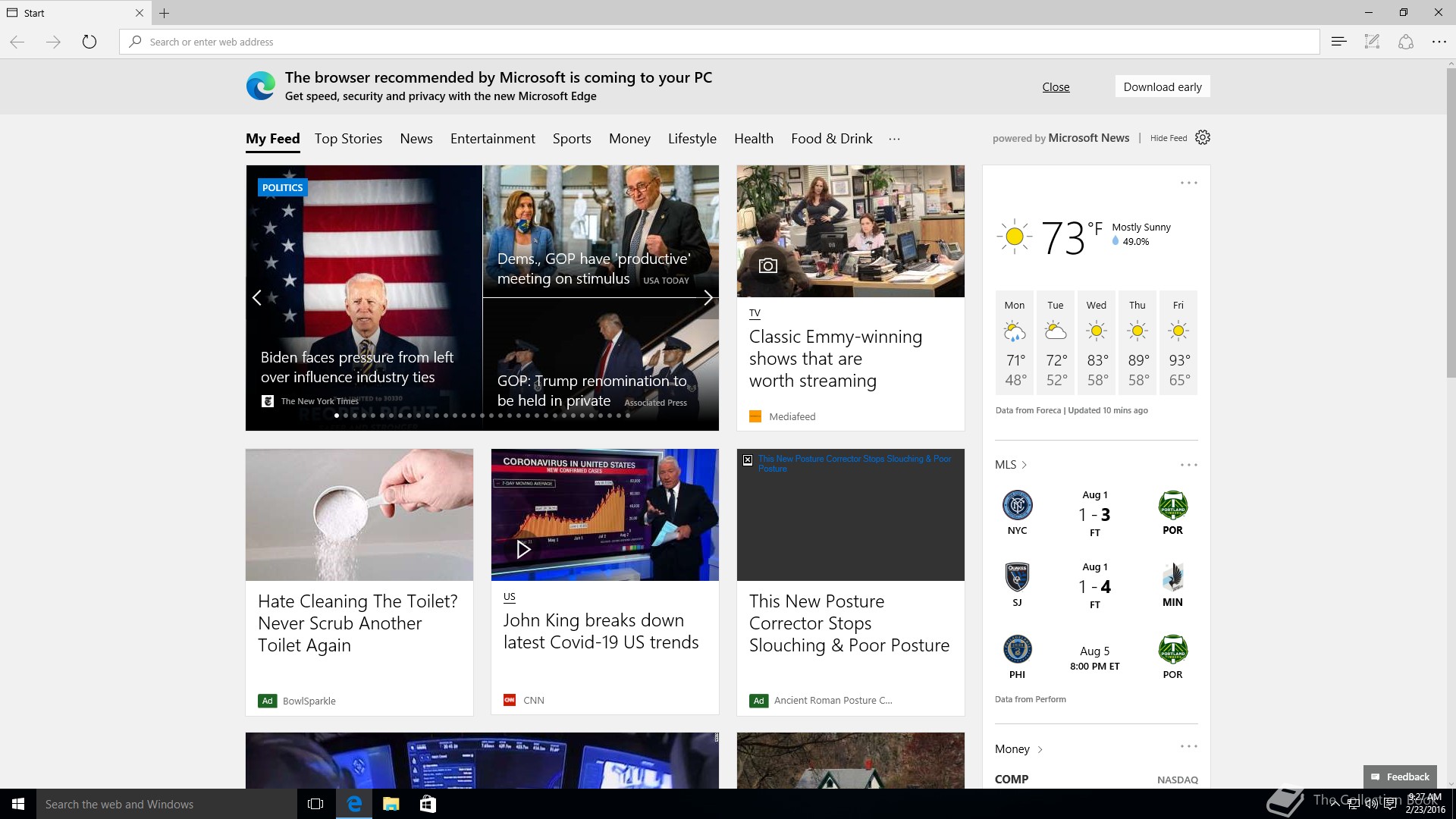Open the Make a Web Note icon
This screenshot has width=1456, height=819.
1373,42
